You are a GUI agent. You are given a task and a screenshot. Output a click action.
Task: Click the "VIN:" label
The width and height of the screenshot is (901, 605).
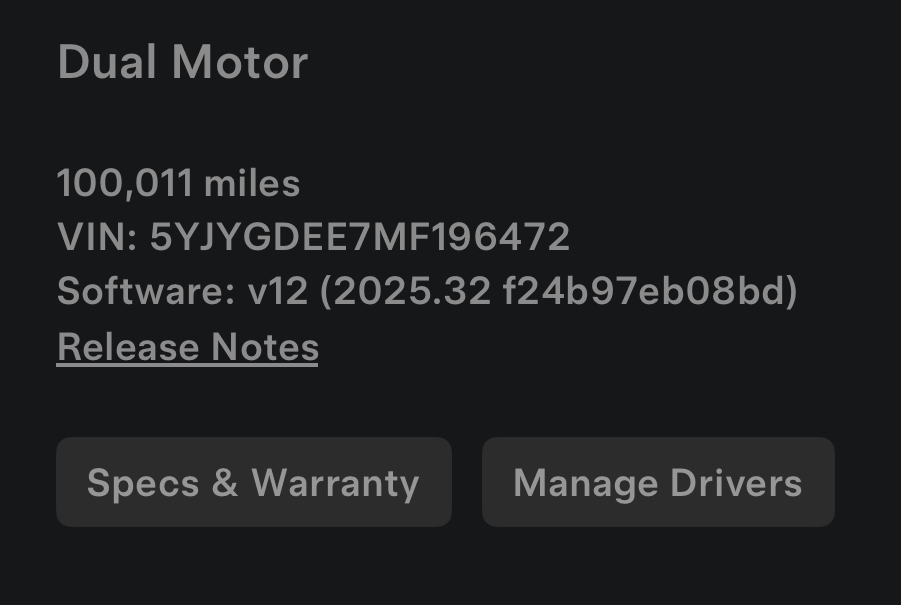pyautogui.click(x=97, y=237)
